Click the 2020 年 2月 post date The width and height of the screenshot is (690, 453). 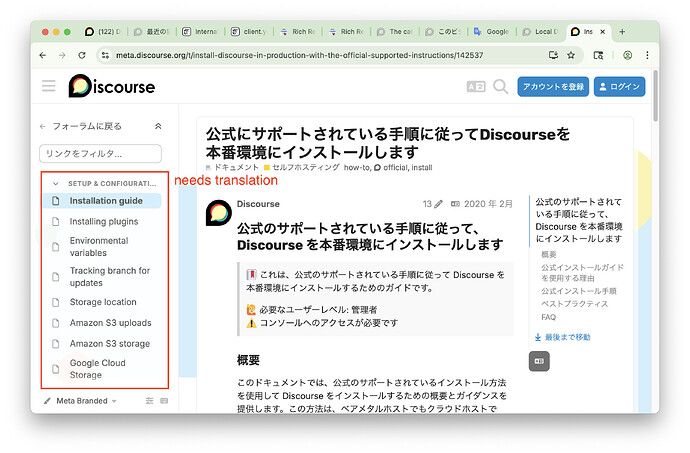coord(488,204)
